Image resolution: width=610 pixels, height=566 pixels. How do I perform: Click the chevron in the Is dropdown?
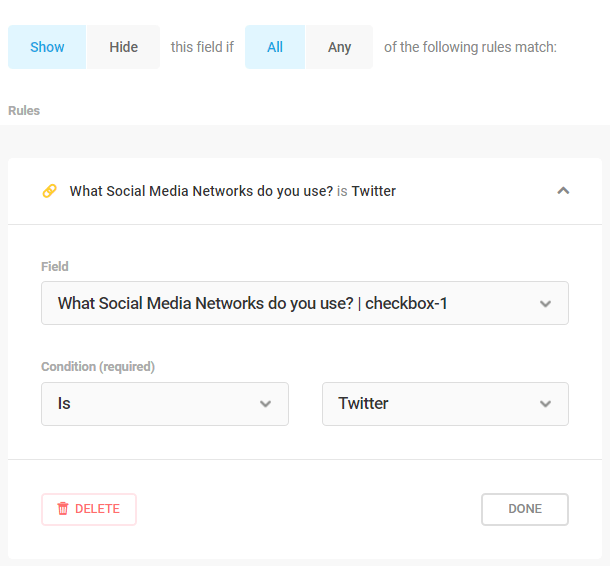266,404
